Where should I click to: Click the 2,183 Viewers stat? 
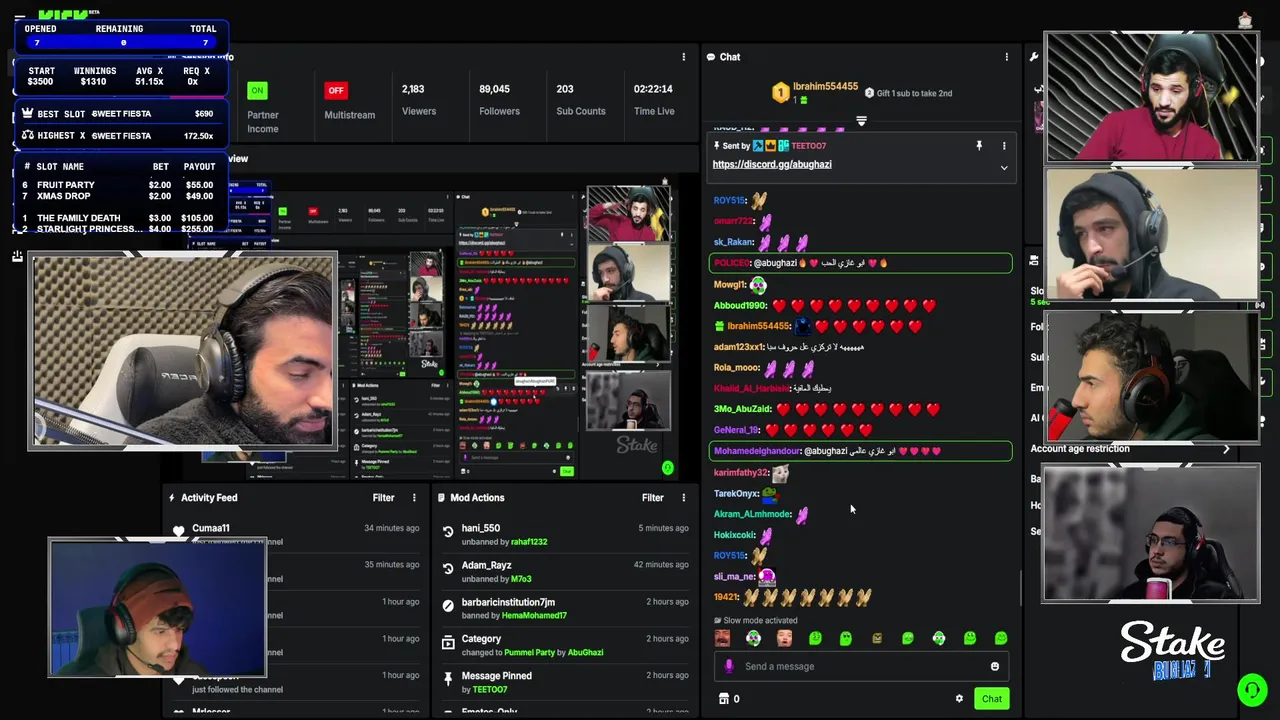(419, 100)
